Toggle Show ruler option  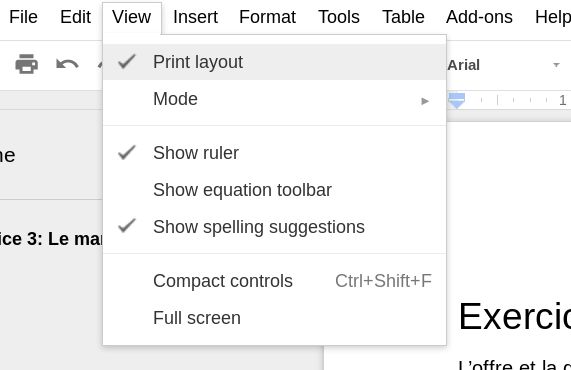pos(275,153)
